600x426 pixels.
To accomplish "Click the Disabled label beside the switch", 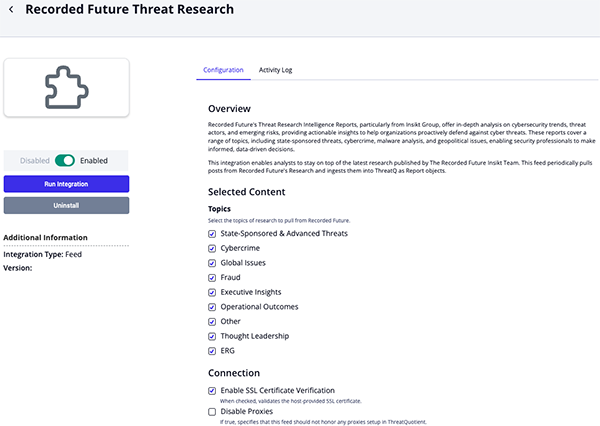I will click(33, 160).
